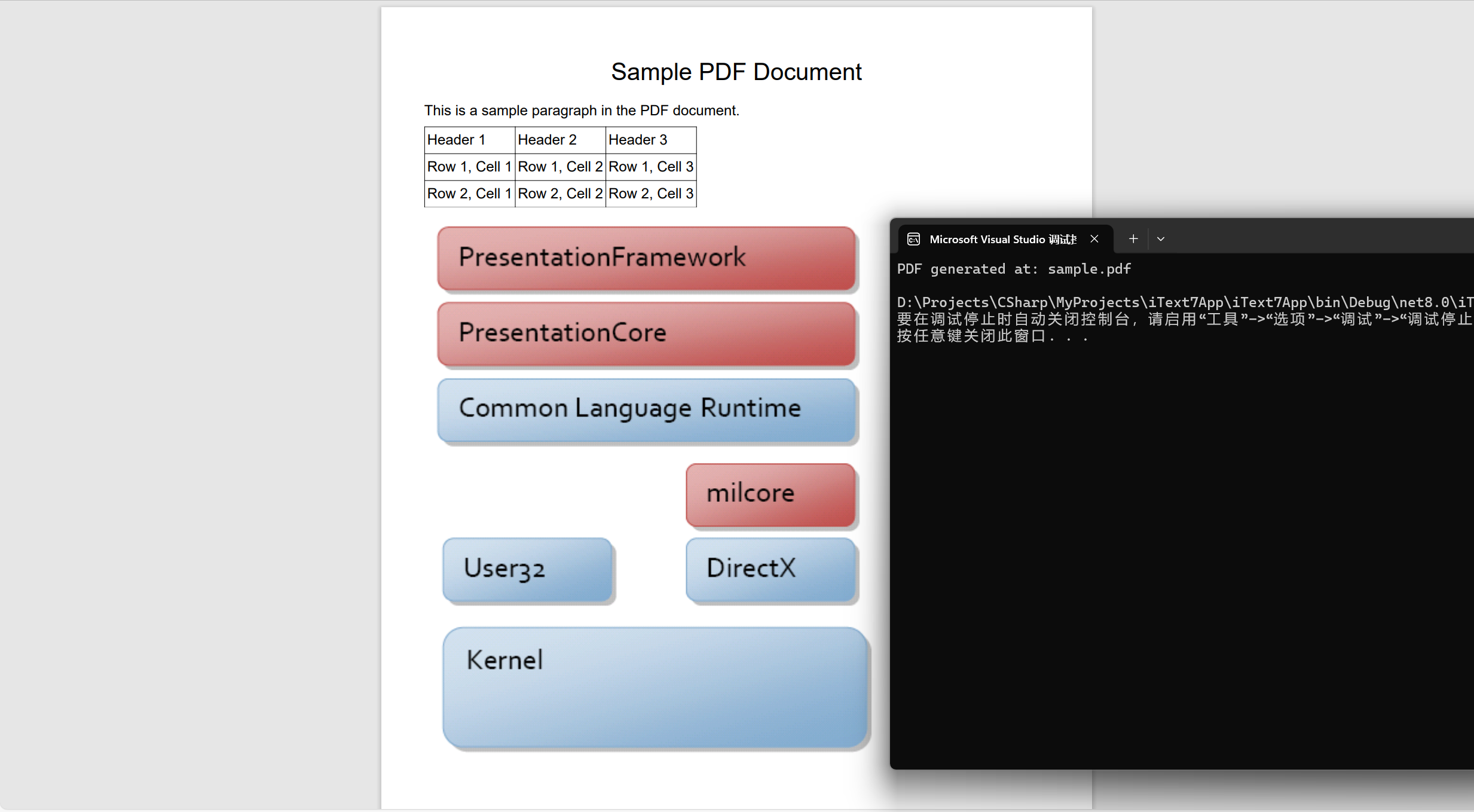Click the Sample PDF Document title
Screen dimensions: 1474x812
[x=736, y=71]
